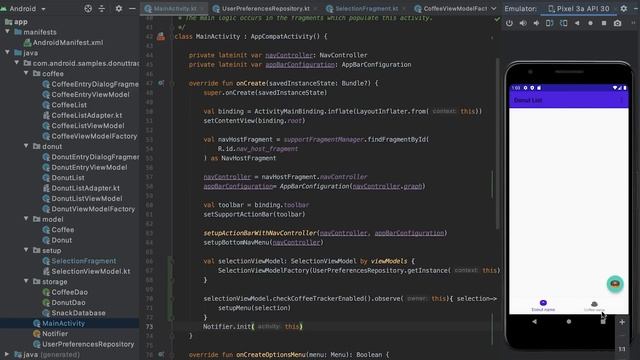Image resolution: width=640 pixels, height=360 pixels.
Task: Click the emulator power button icon
Action: tap(509, 23)
